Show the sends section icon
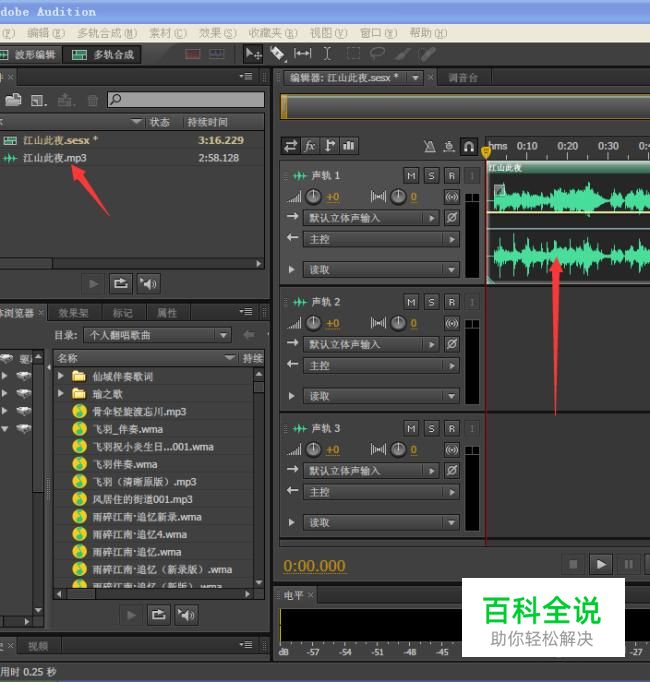Image resolution: width=650 pixels, height=682 pixels. 329,146
